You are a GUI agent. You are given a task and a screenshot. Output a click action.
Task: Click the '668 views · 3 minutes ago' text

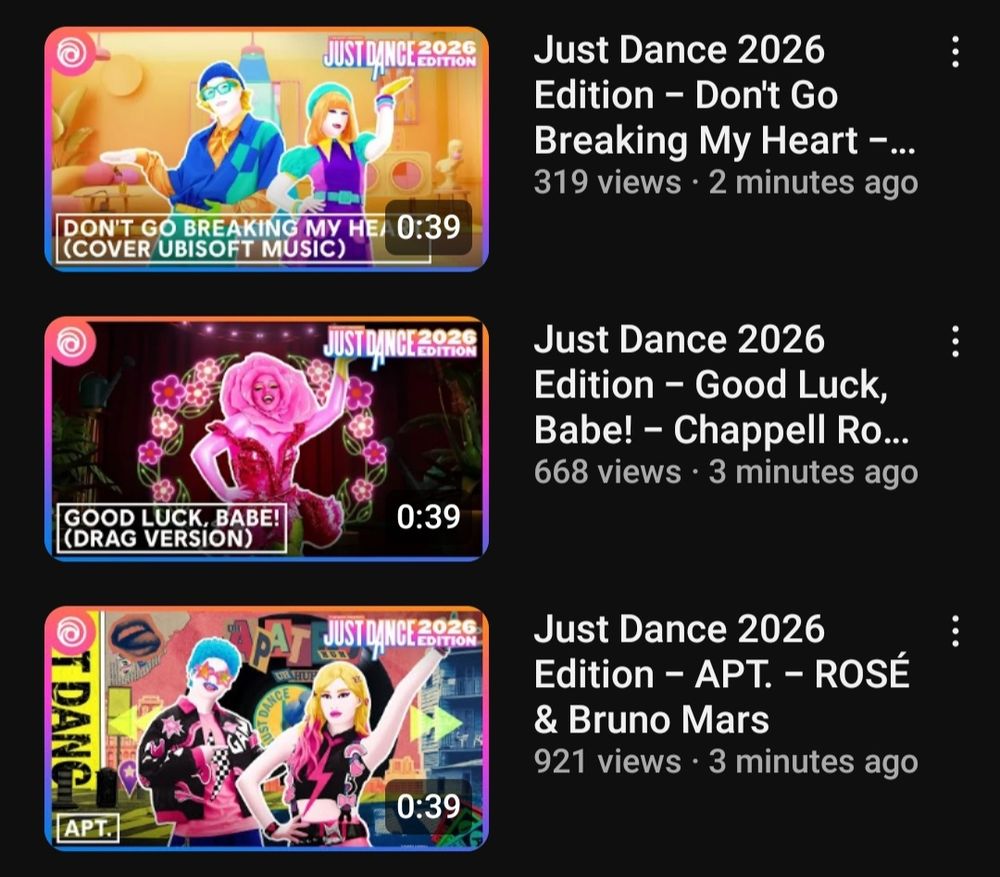pyautogui.click(x=726, y=472)
